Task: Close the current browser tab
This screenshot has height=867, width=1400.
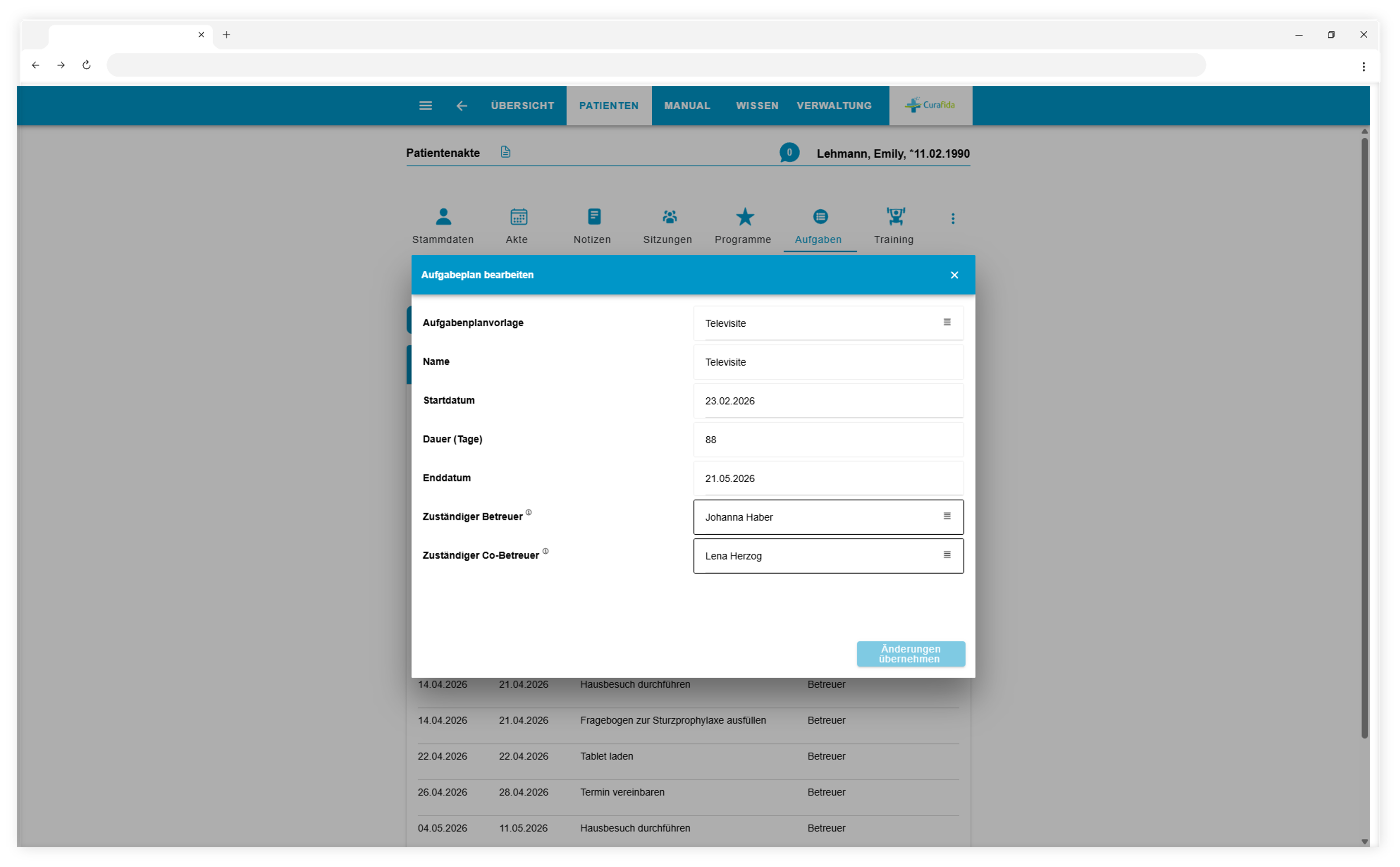Action: tap(201, 35)
